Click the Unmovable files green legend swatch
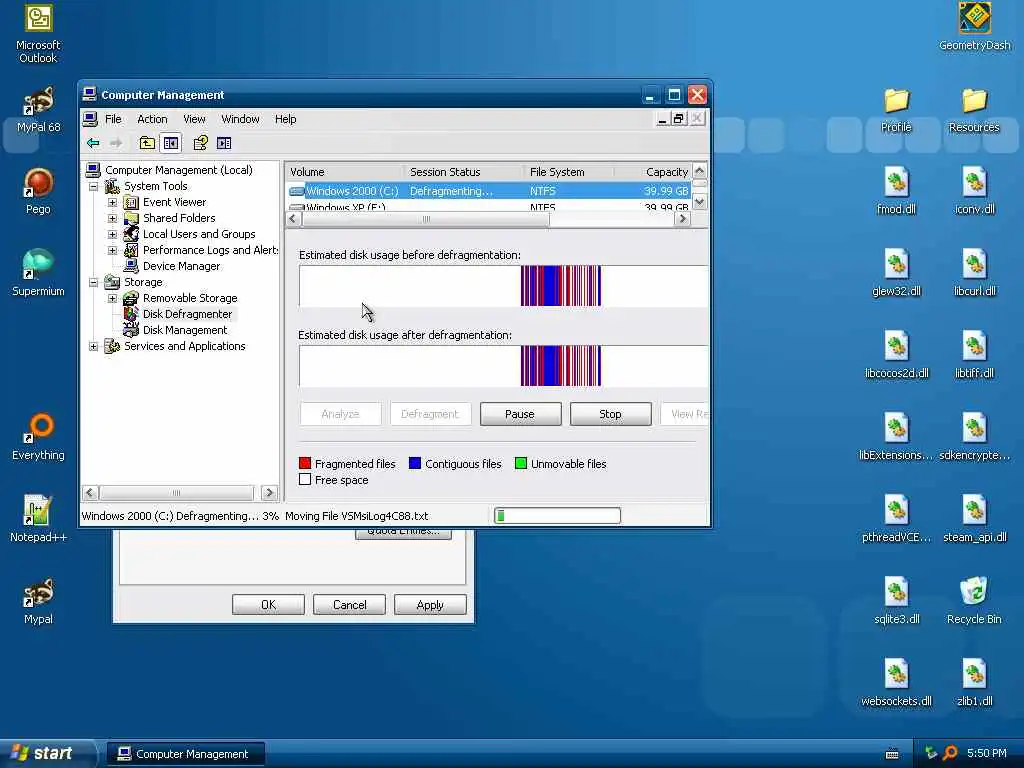1024x768 pixels. click(x=520, y=464)
